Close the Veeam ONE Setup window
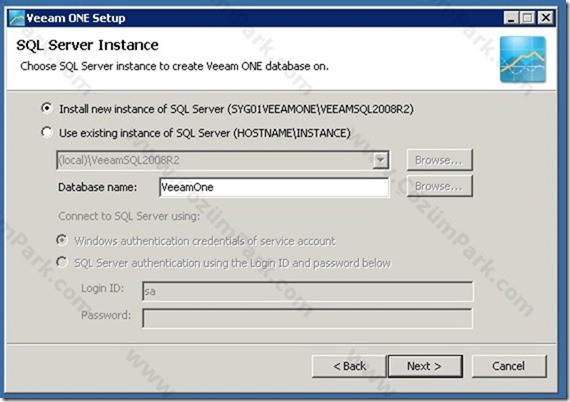 click(545, 17)
